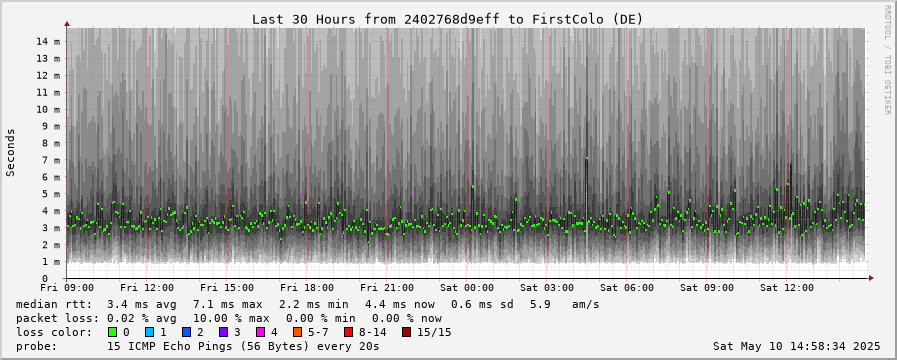Viewport: 897px width, 360px height.
Task: Click the '3 m' y-axis tick label
Action: [51, 228]
